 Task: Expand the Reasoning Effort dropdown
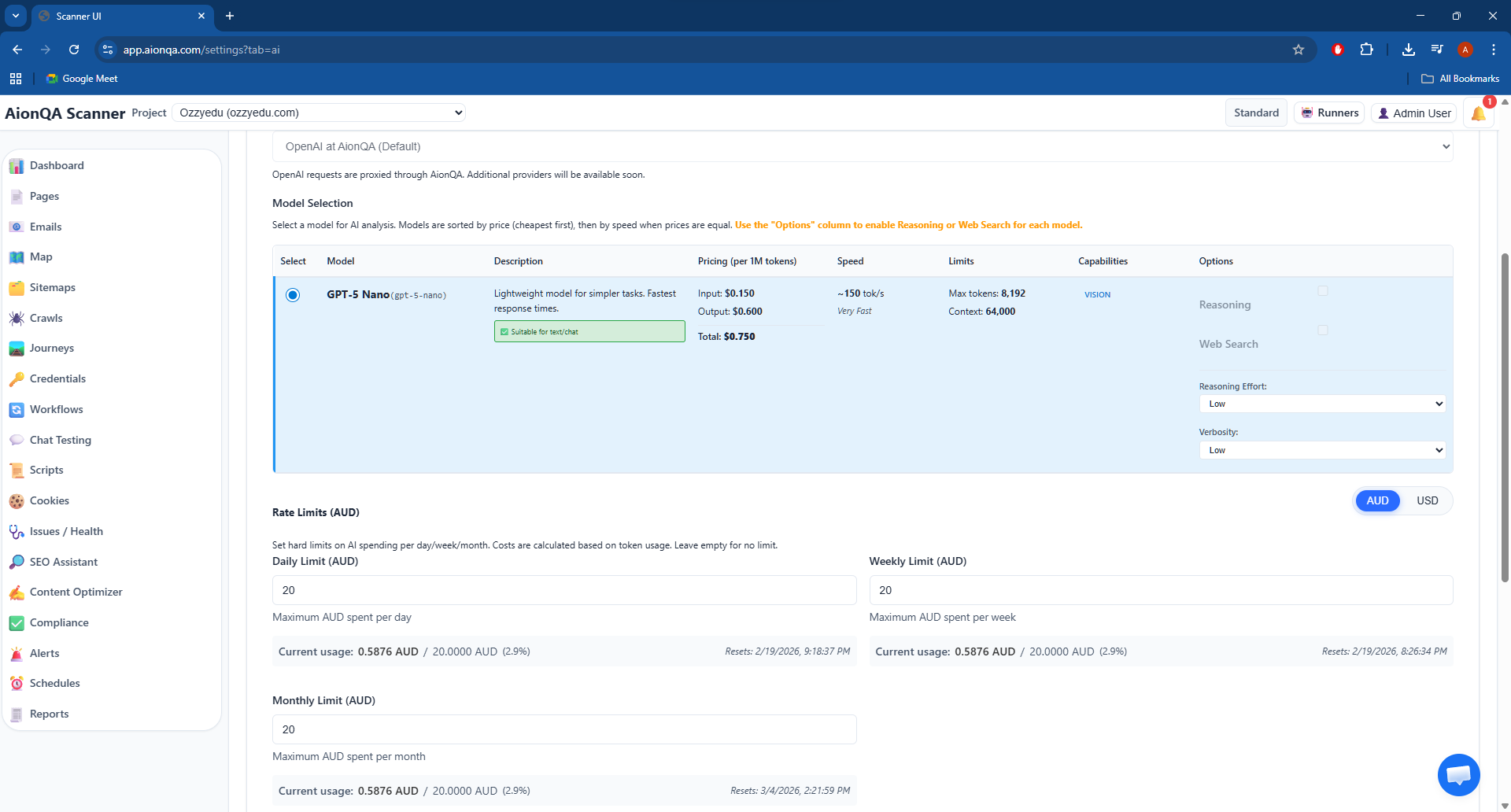[1322, 404]
